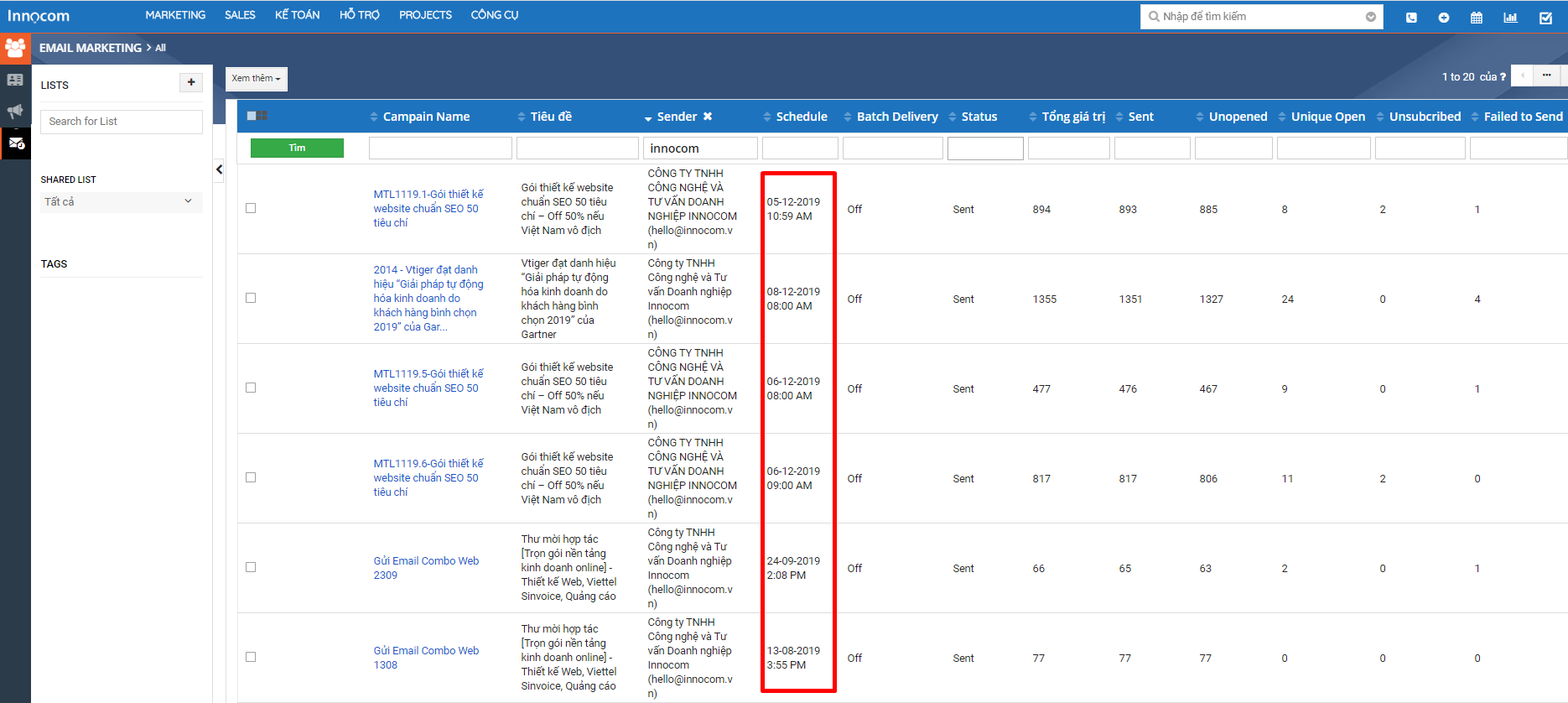Open the tasks checkmark icon

1545,17
